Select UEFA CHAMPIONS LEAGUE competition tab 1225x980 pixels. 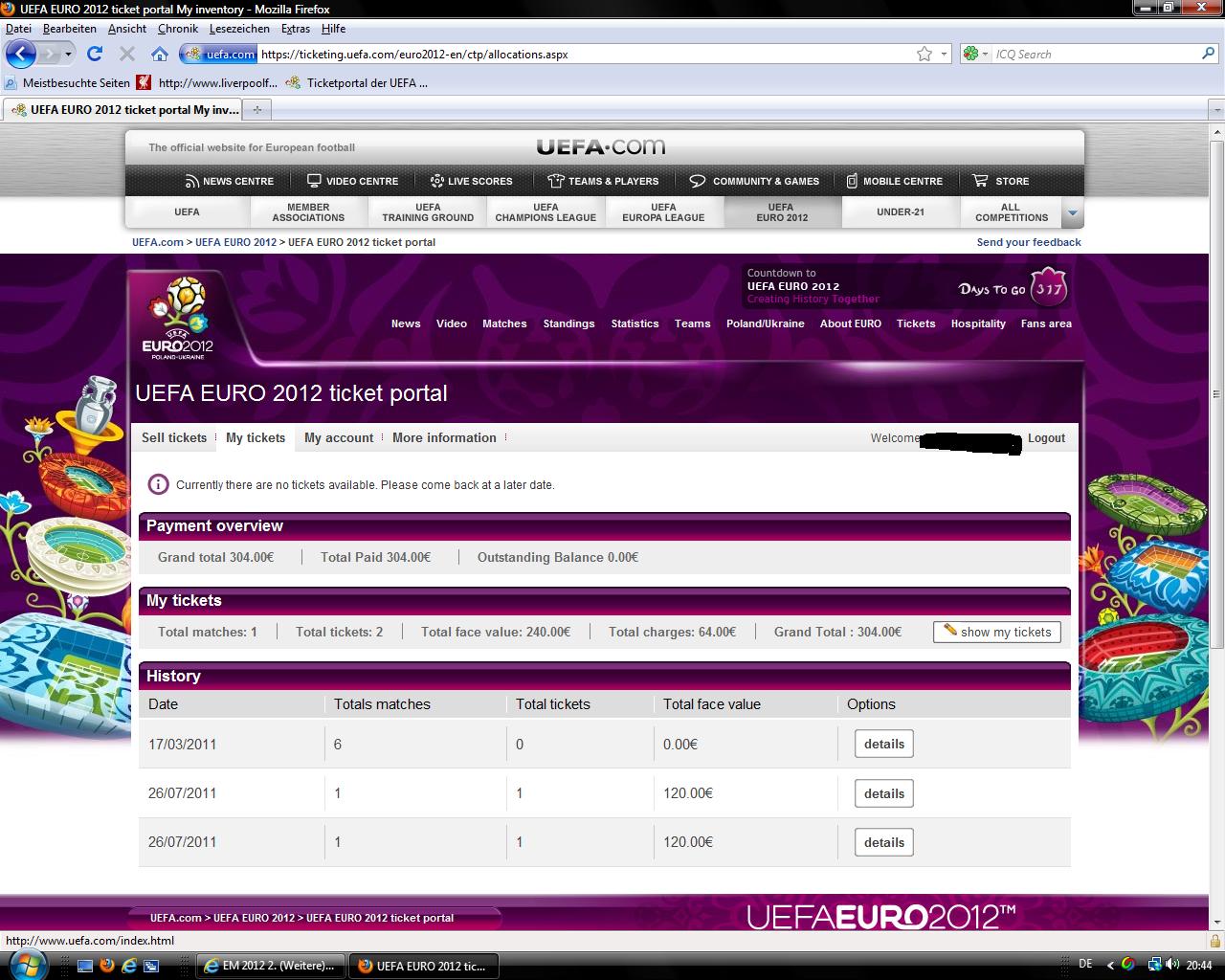546,212
